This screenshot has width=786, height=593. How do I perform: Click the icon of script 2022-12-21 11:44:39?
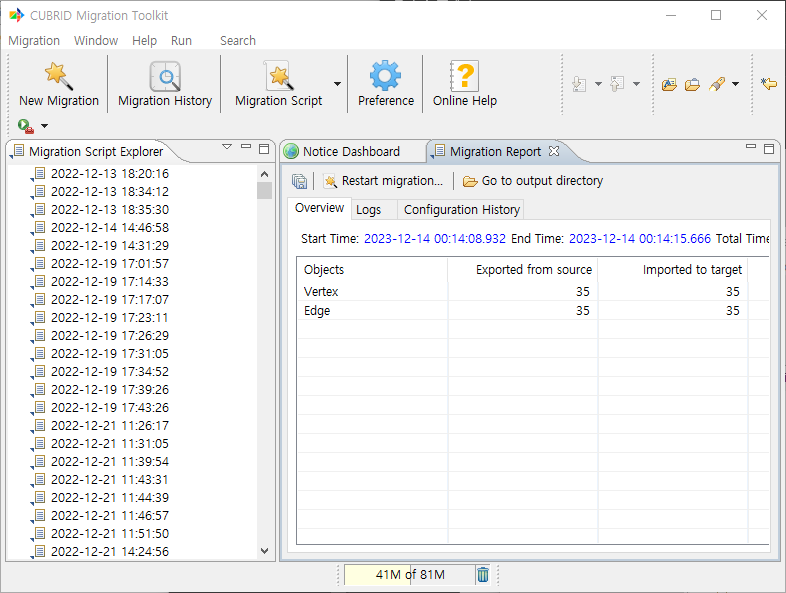[x=39, y=498]
